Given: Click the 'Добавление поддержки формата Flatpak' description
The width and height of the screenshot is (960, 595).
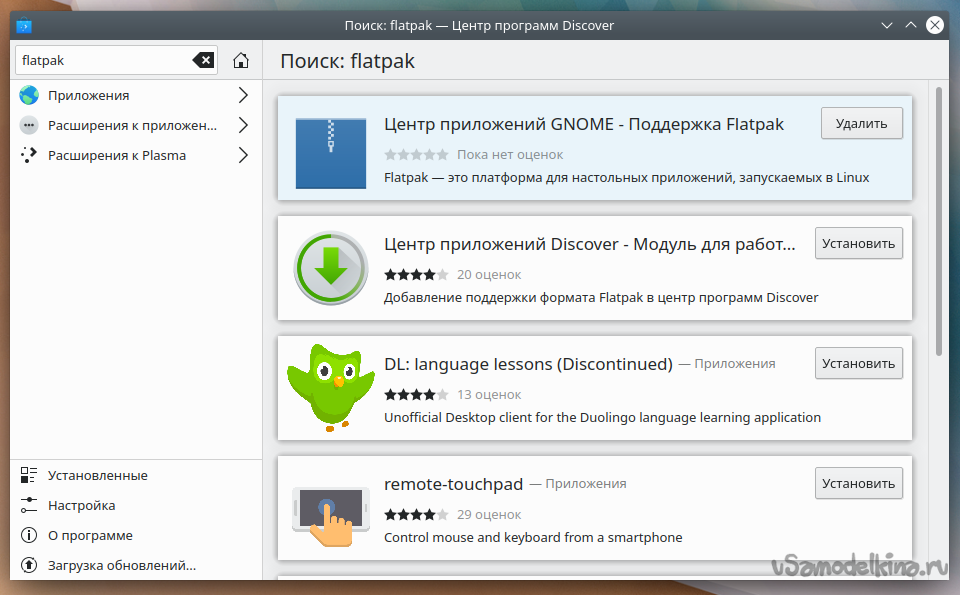Looking at the screenshot, I should coord(601,298).
